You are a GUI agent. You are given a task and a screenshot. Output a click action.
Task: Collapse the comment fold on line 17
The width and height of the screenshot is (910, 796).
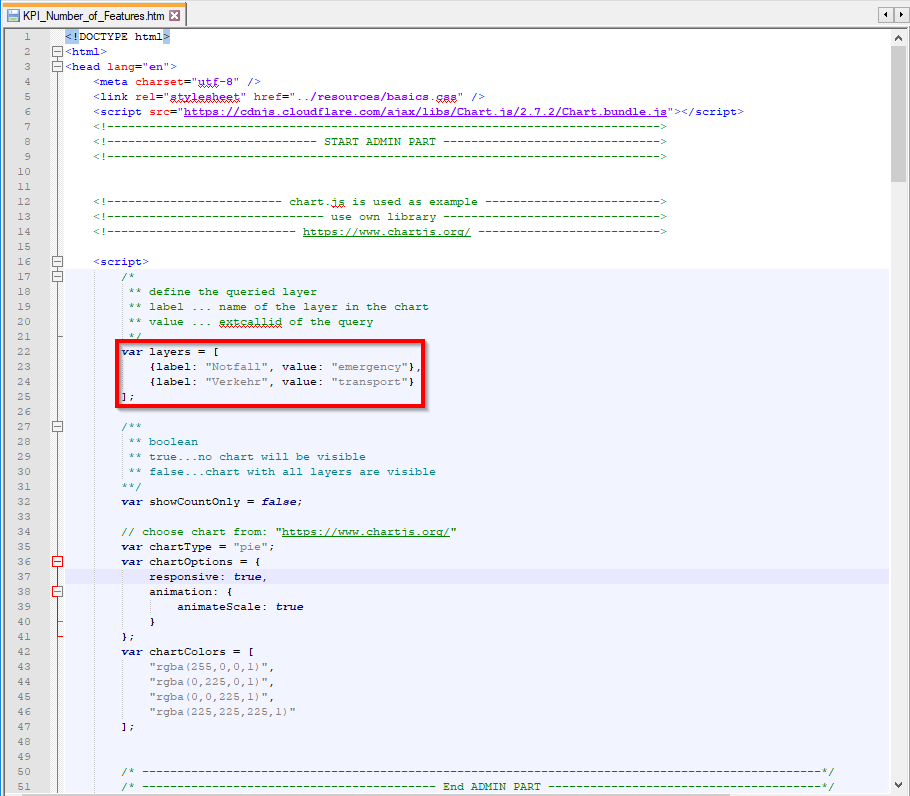57,276
